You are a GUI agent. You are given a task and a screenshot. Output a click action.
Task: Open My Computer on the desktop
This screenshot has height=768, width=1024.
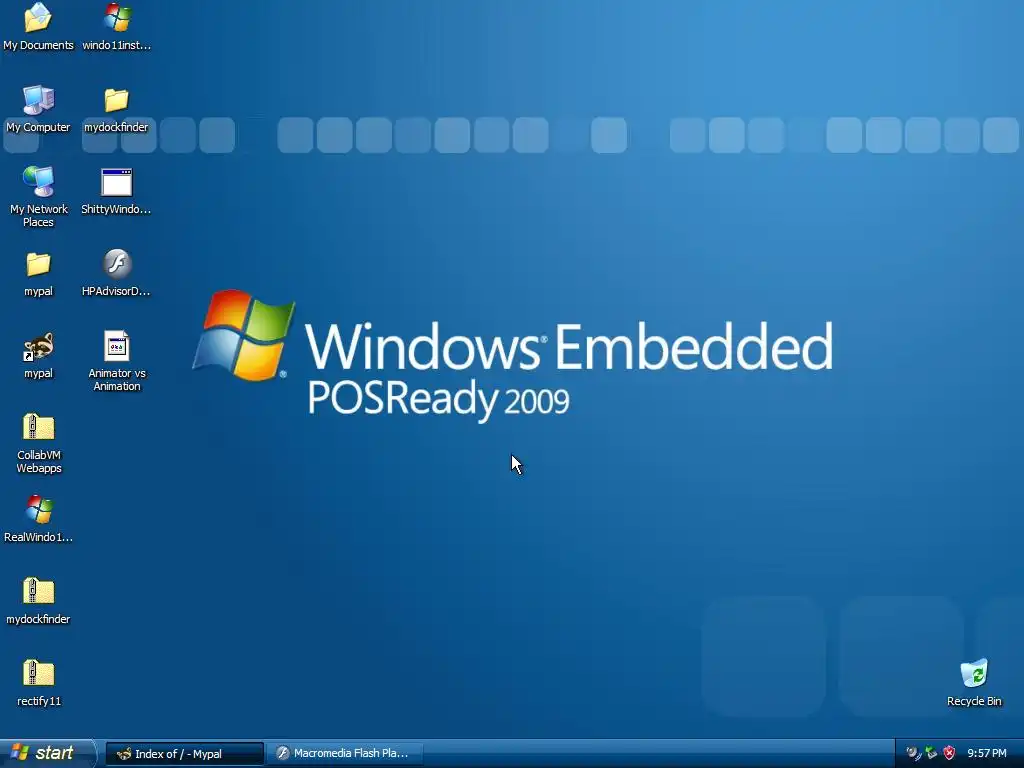(38, 108)
